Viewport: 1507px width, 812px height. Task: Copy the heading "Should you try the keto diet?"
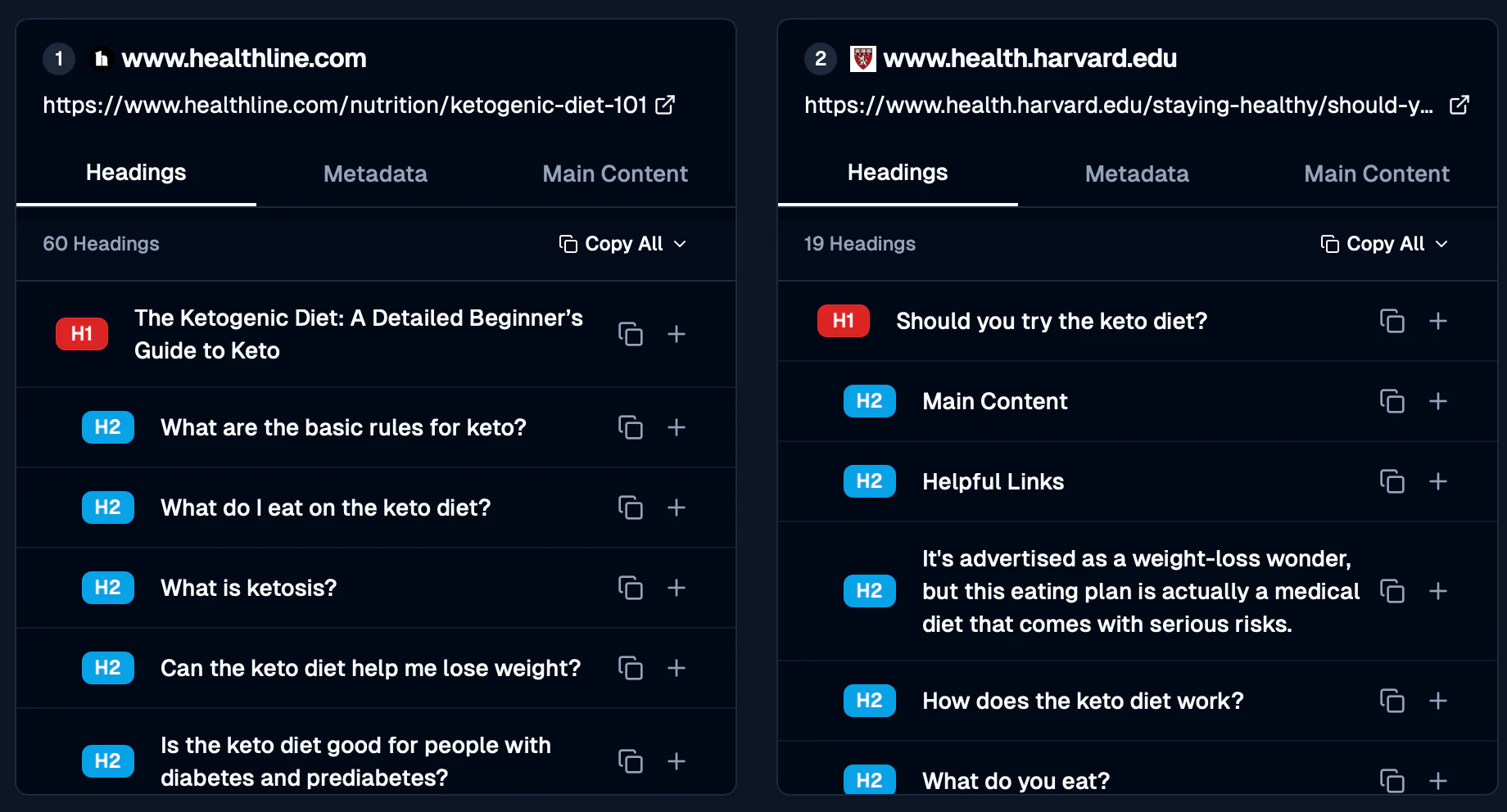[x=1392, y=321]
